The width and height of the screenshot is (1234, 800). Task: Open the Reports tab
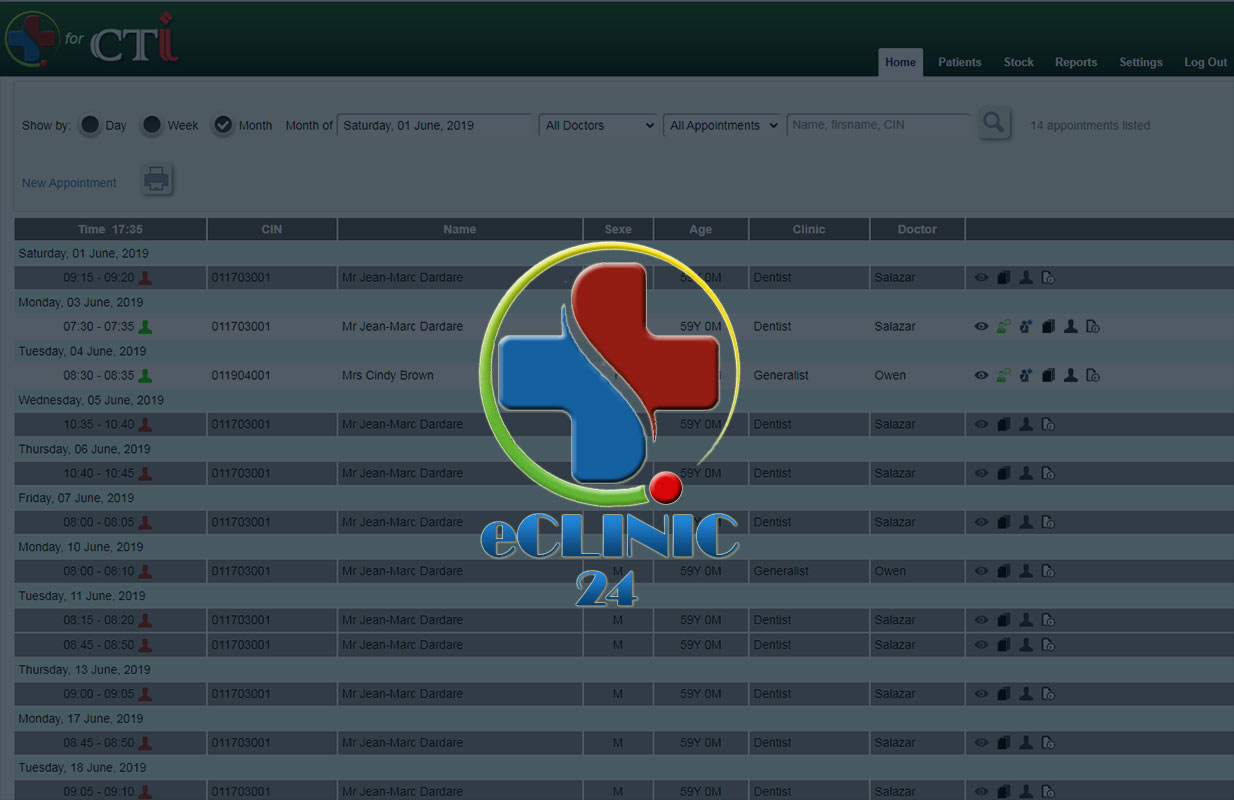pyautogui.click(x=1076, y=62)
